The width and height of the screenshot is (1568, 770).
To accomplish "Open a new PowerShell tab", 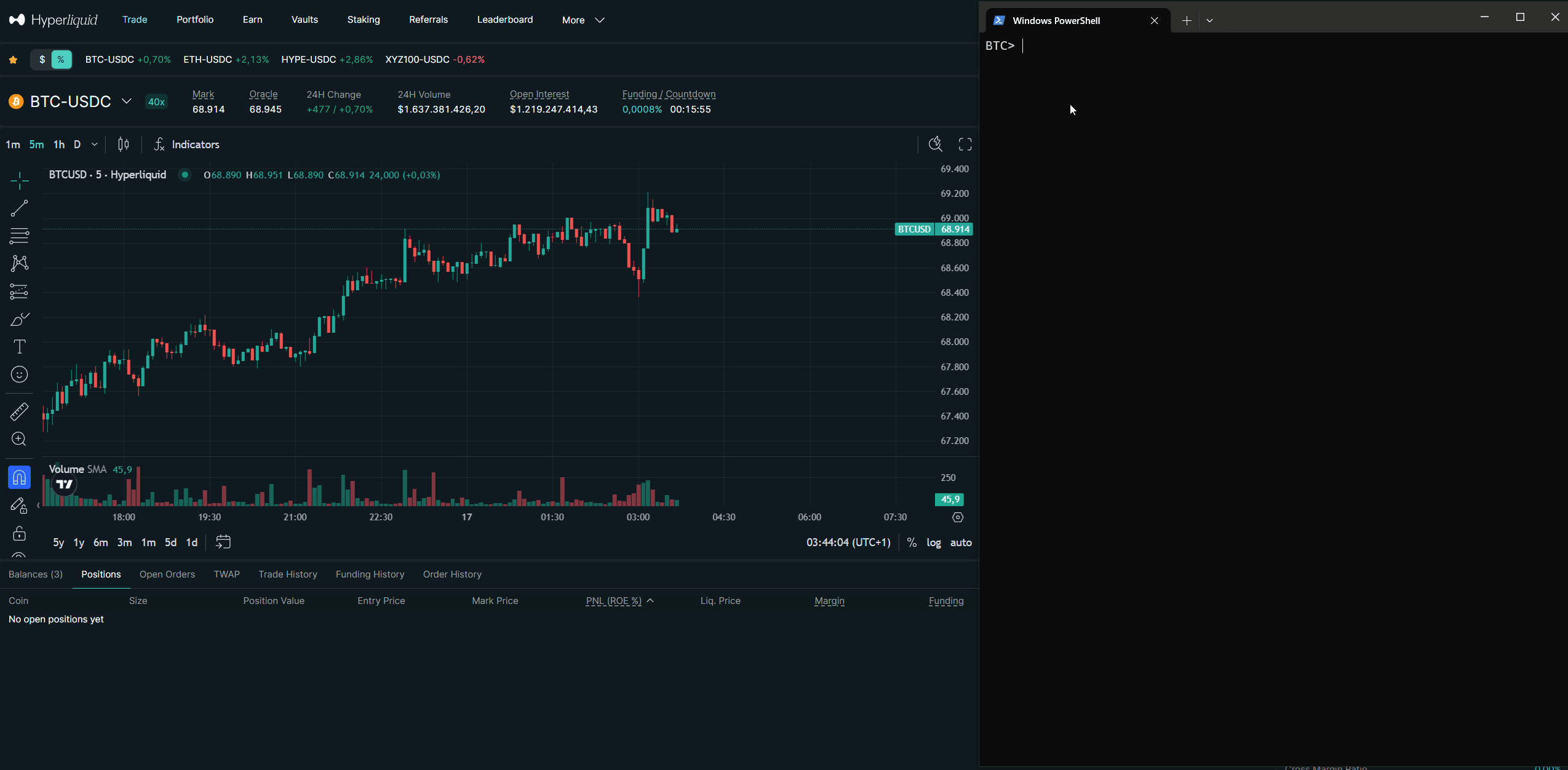I will [x=1187, y=20].
